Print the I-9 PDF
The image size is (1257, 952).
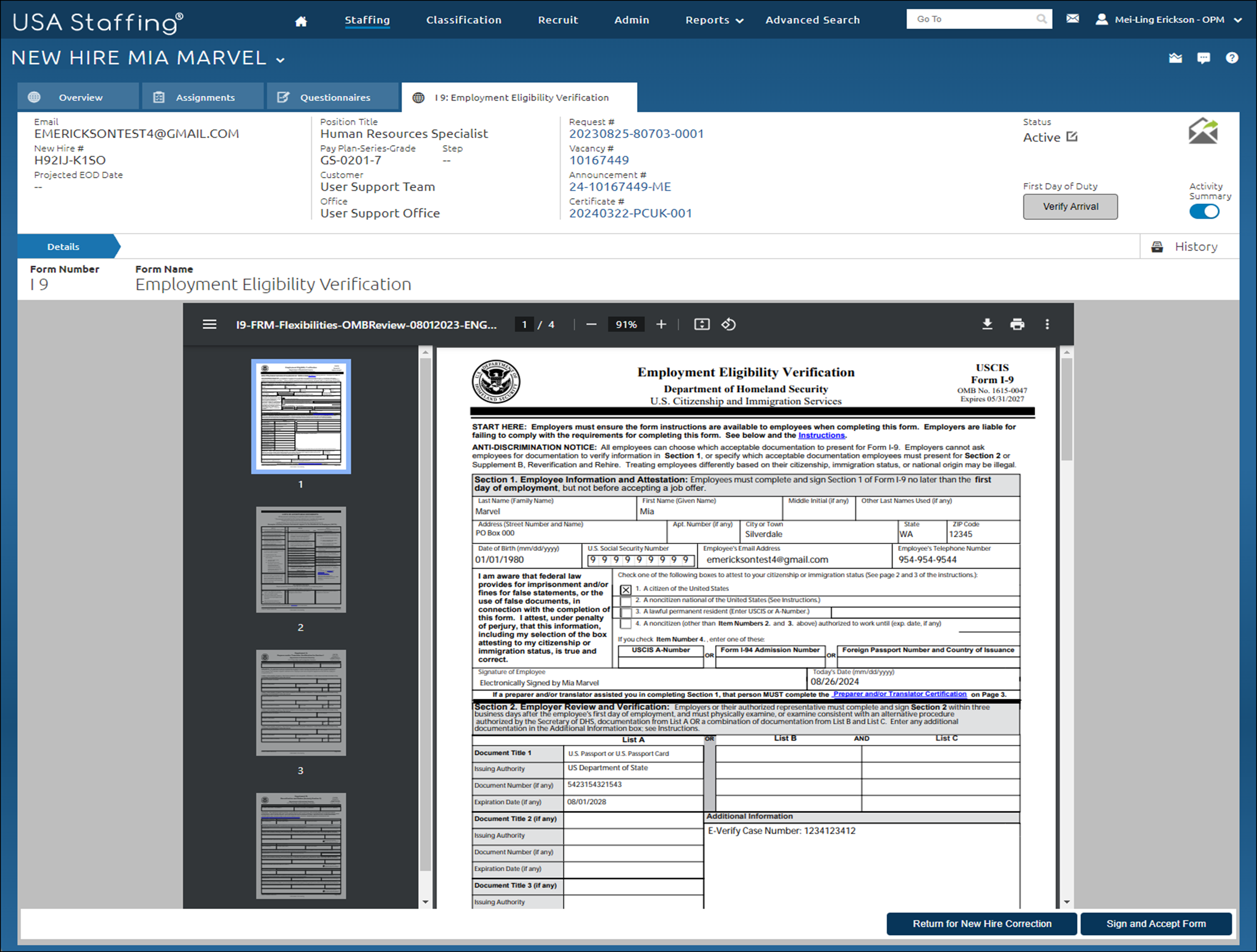point(1017,324)
